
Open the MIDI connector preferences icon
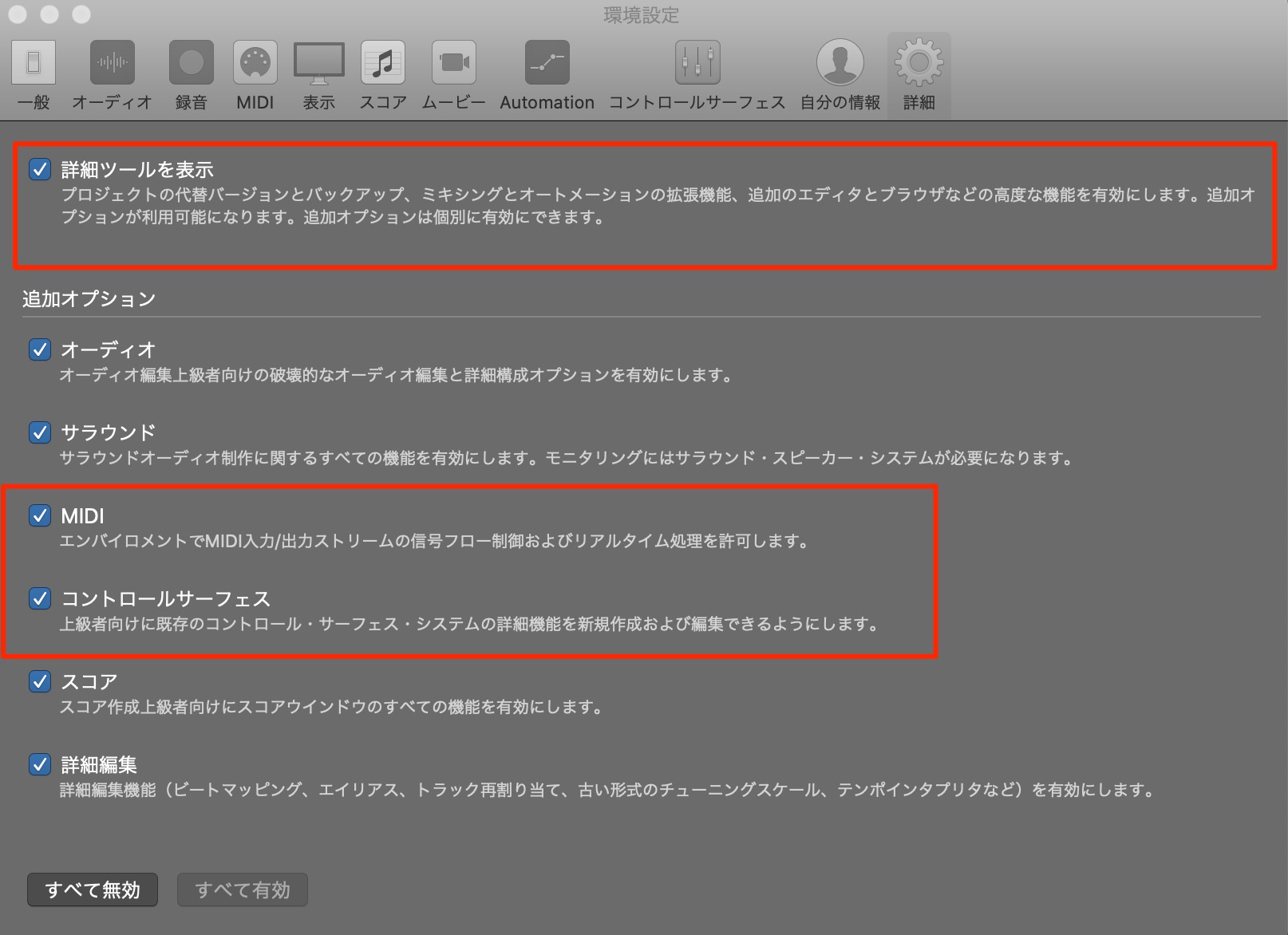click(255, 62)
